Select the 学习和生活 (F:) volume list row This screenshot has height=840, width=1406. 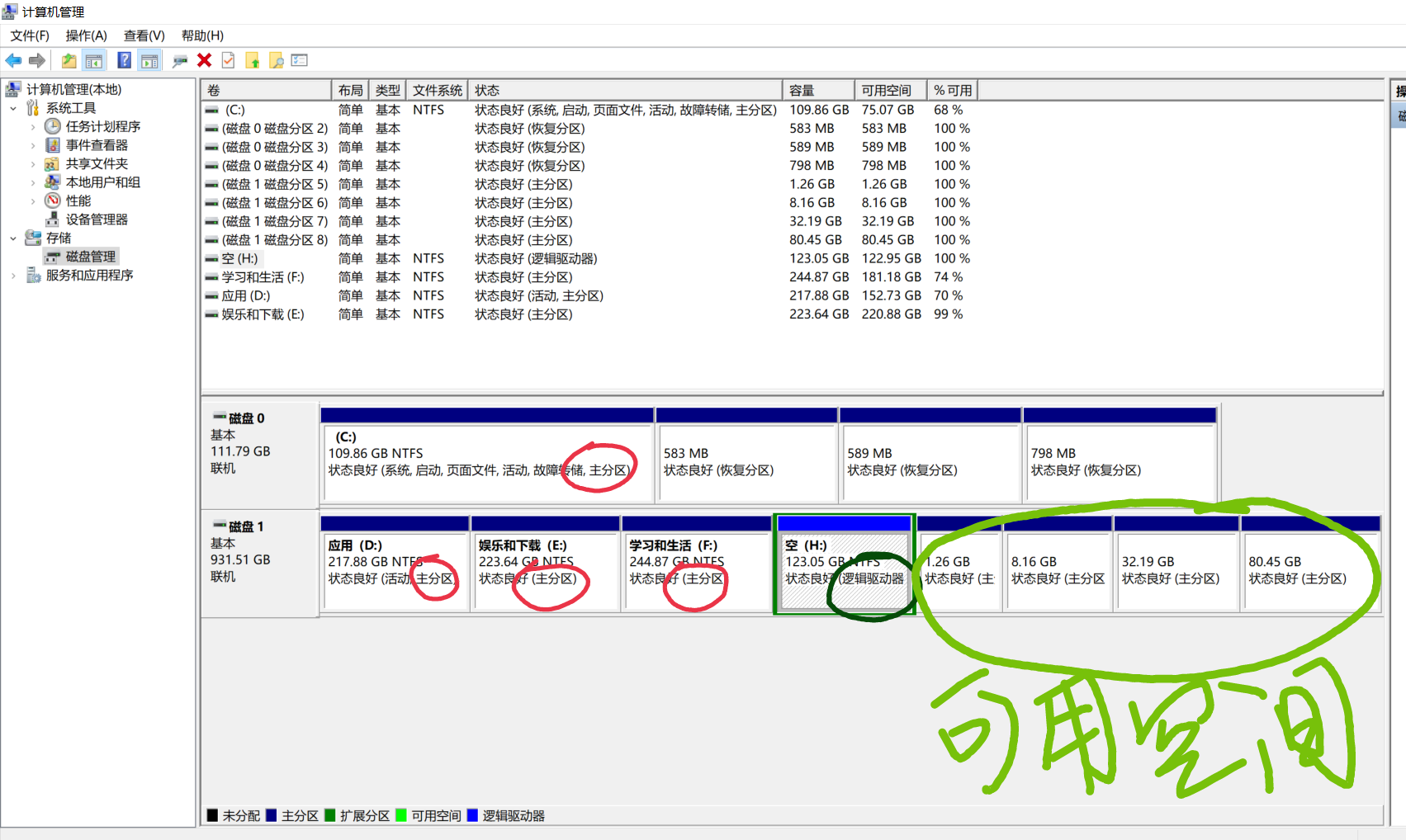click(x=591, y=277)
